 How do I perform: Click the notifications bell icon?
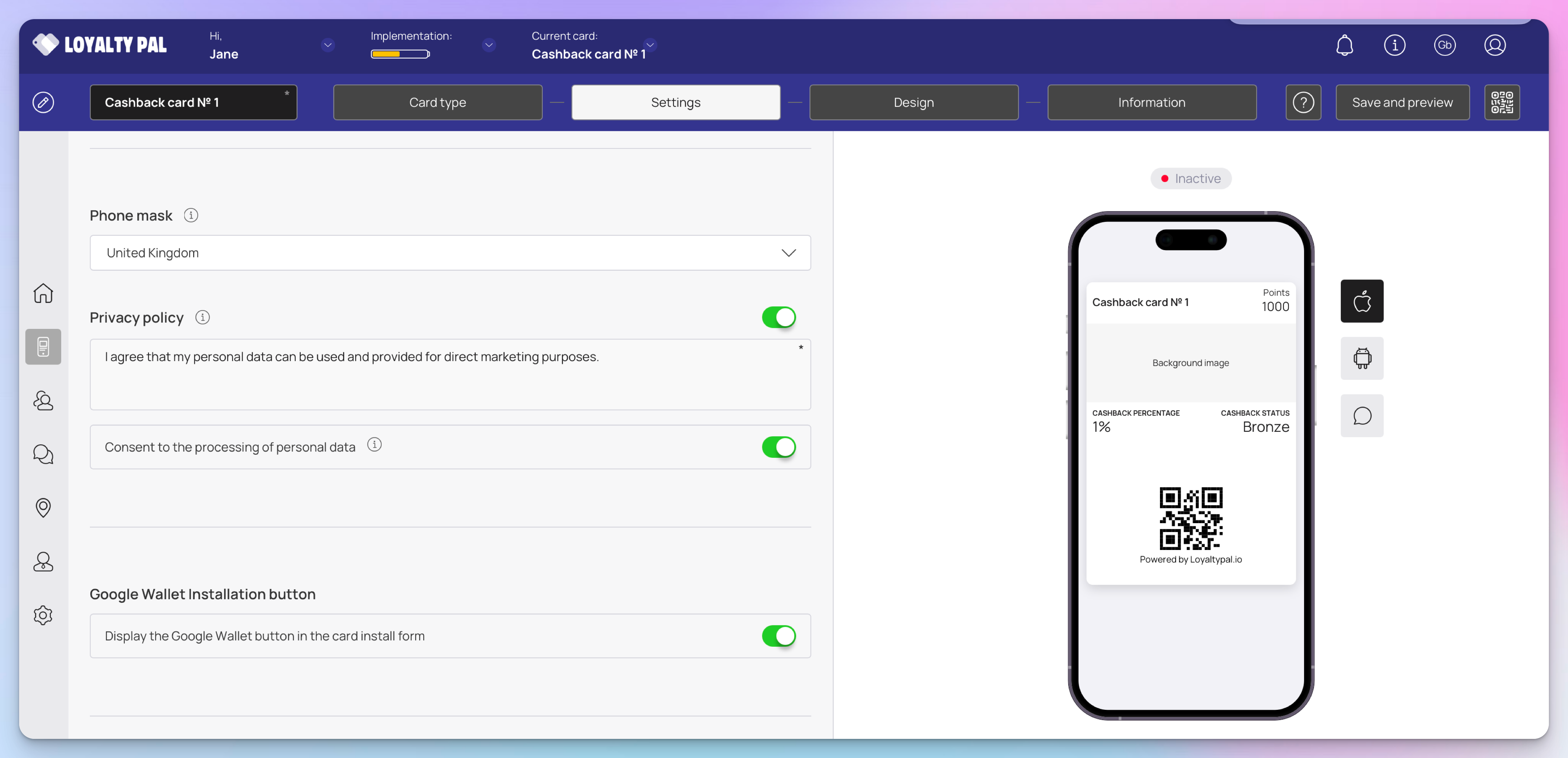1344,46
